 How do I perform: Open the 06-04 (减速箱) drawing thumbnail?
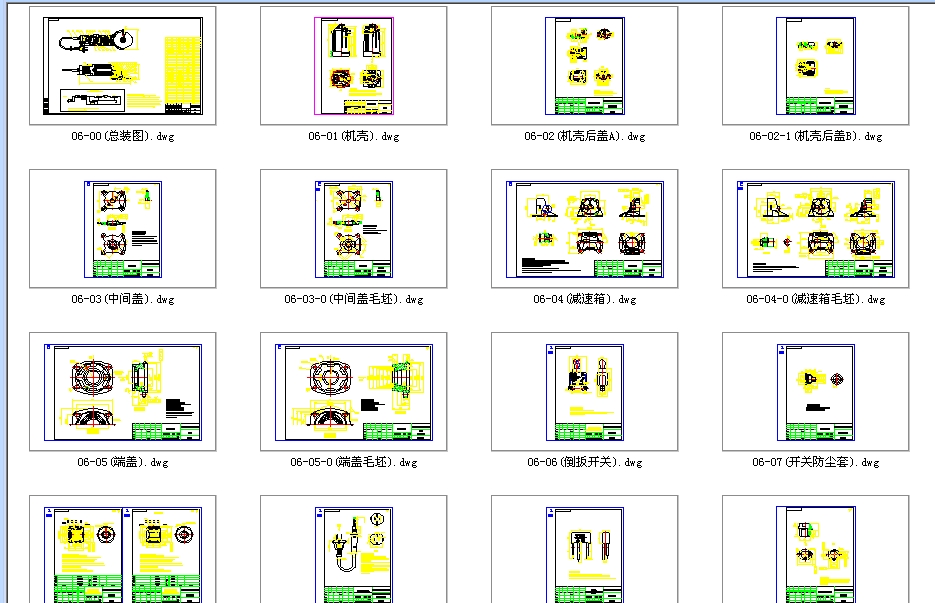[584, 228]
